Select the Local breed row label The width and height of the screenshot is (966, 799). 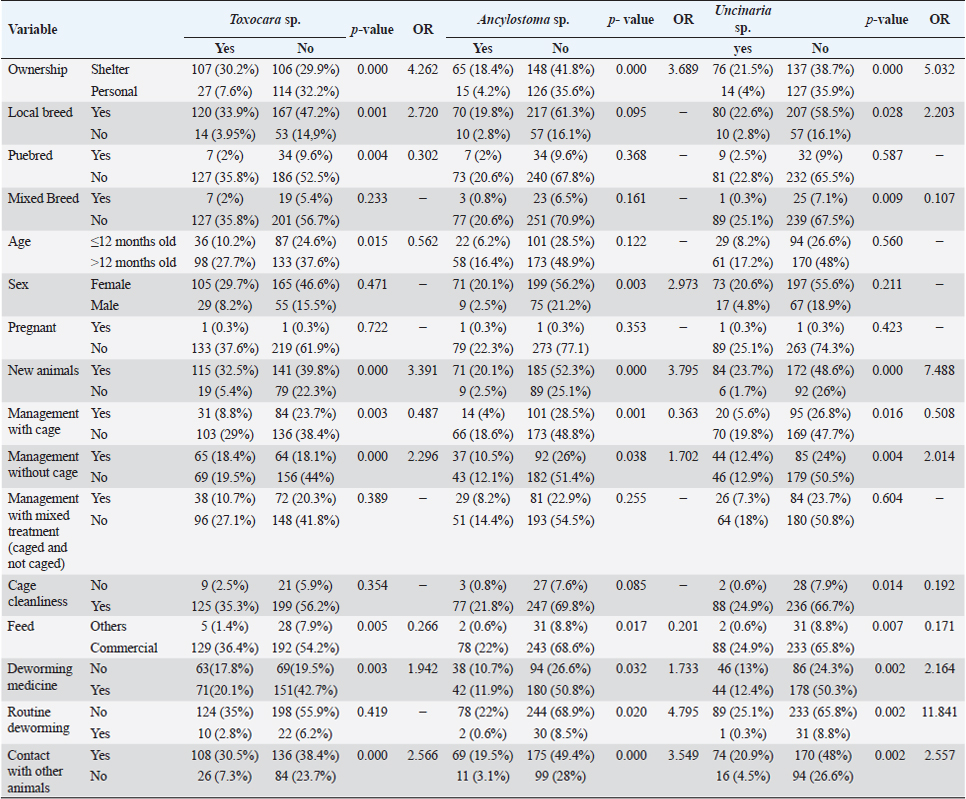41,113
